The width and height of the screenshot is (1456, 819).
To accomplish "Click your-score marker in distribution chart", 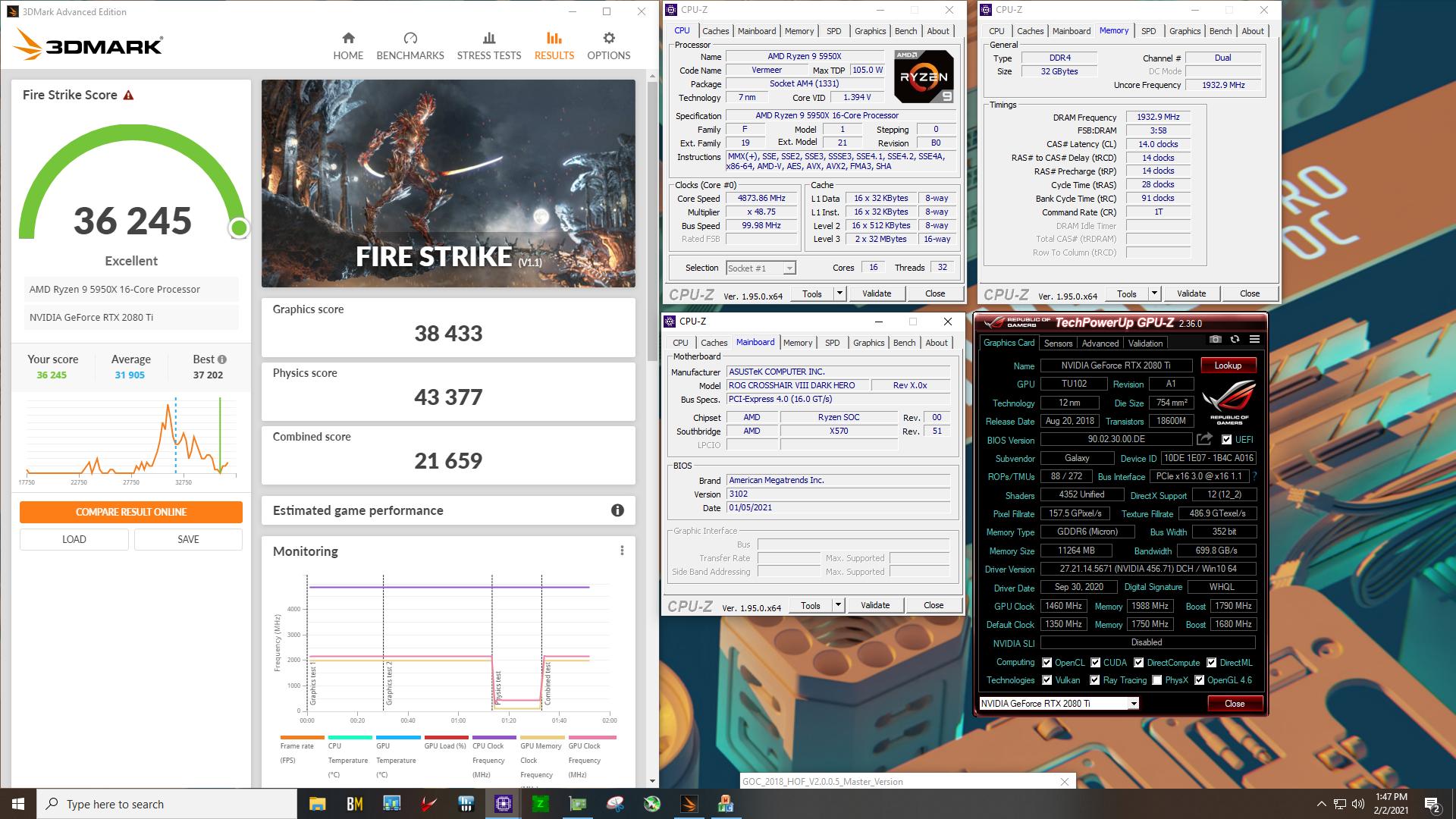I will [220, 435].
